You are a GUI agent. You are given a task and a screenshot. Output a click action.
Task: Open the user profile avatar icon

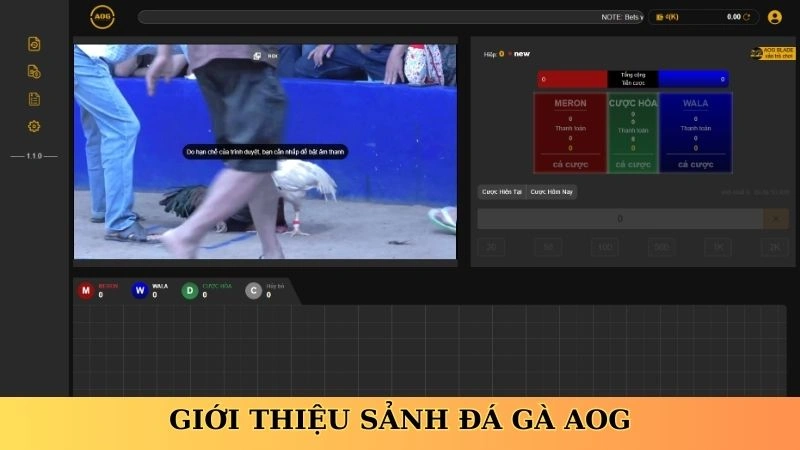pyautogui.click(x=774, y=17)
